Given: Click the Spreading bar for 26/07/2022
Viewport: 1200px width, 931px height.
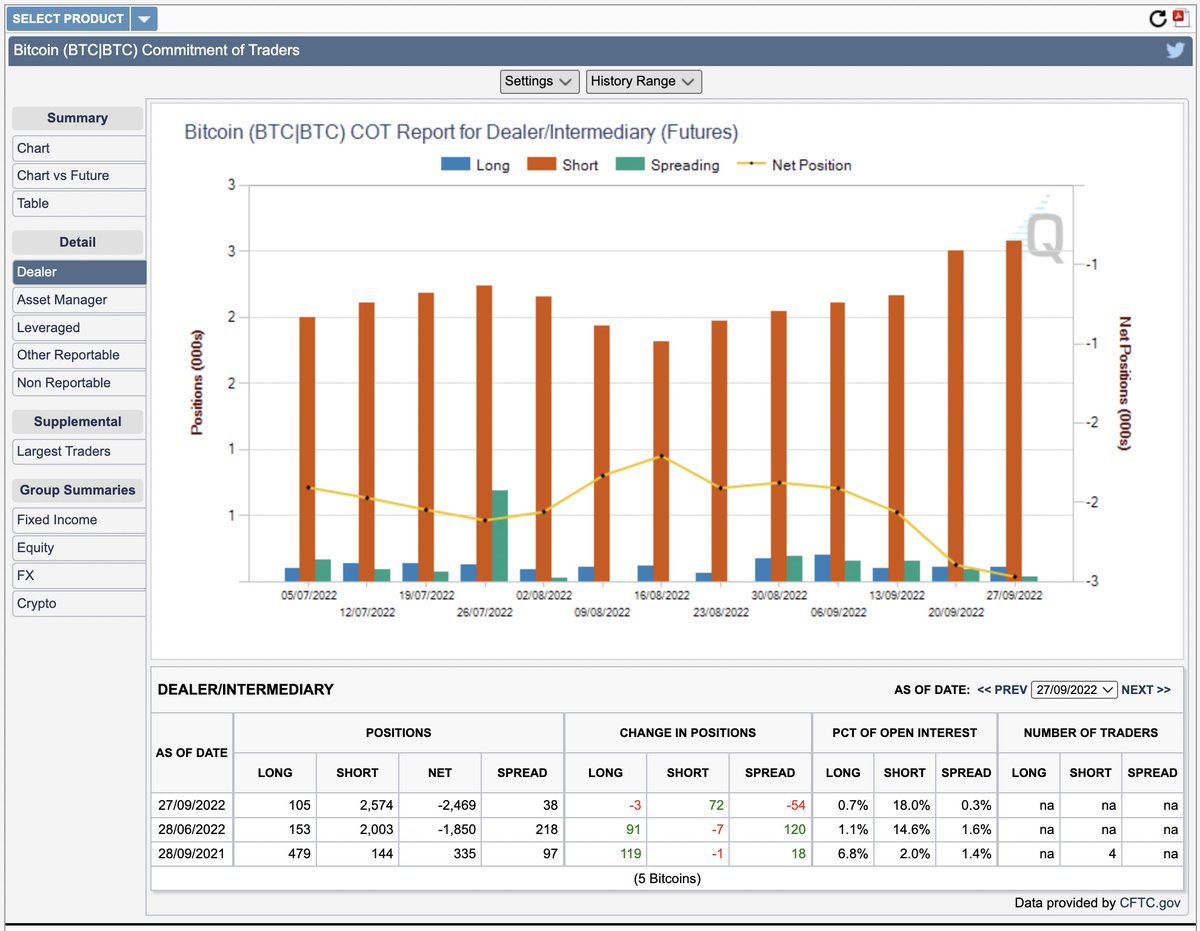Looking at the screenshot, I should [500, 536].
